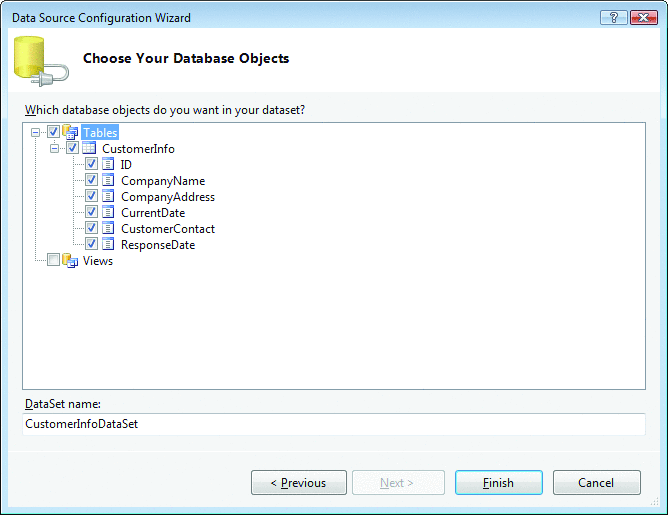Select the ResponseDate label
This screenshot has height=515, width=668.
tap(158, 245)
